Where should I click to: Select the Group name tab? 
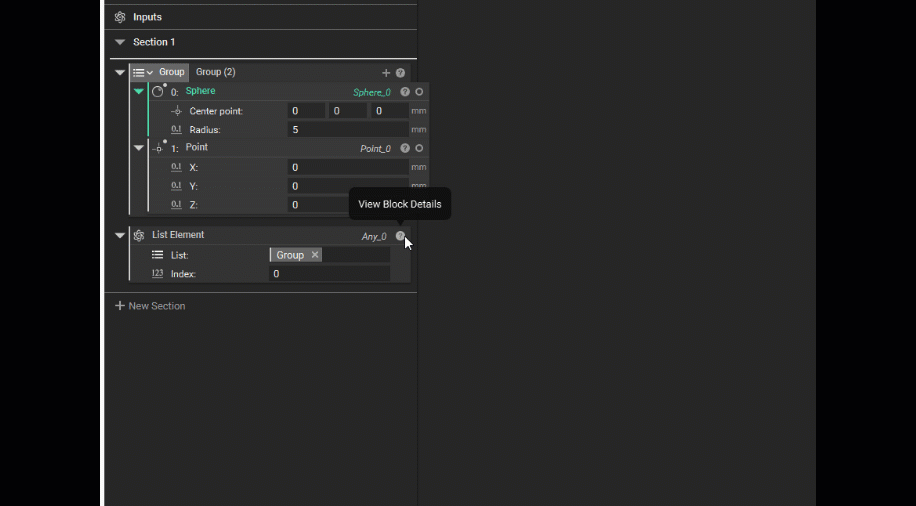(x=172, y=72)
